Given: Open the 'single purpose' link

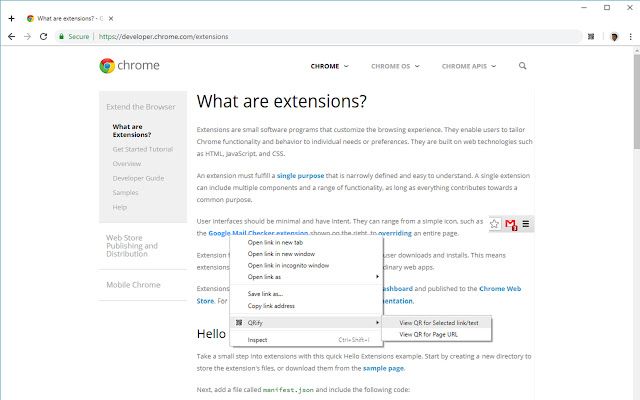Looking at the screenshot, I should click(x=300, y=176).
